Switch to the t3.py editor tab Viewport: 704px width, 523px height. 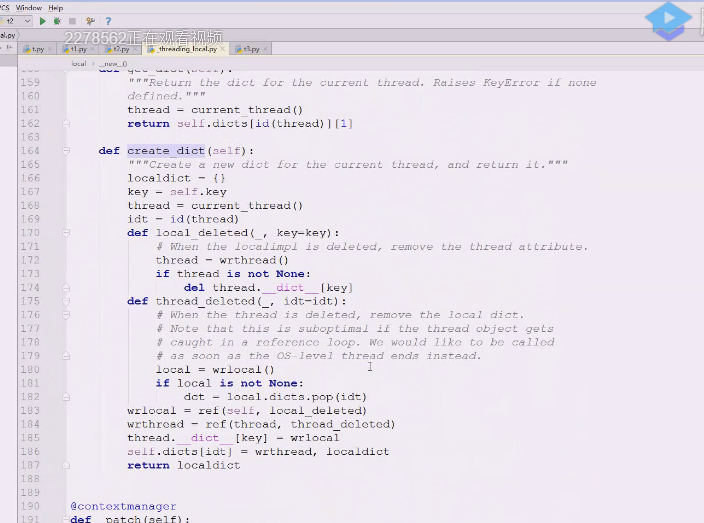point(251,49)
